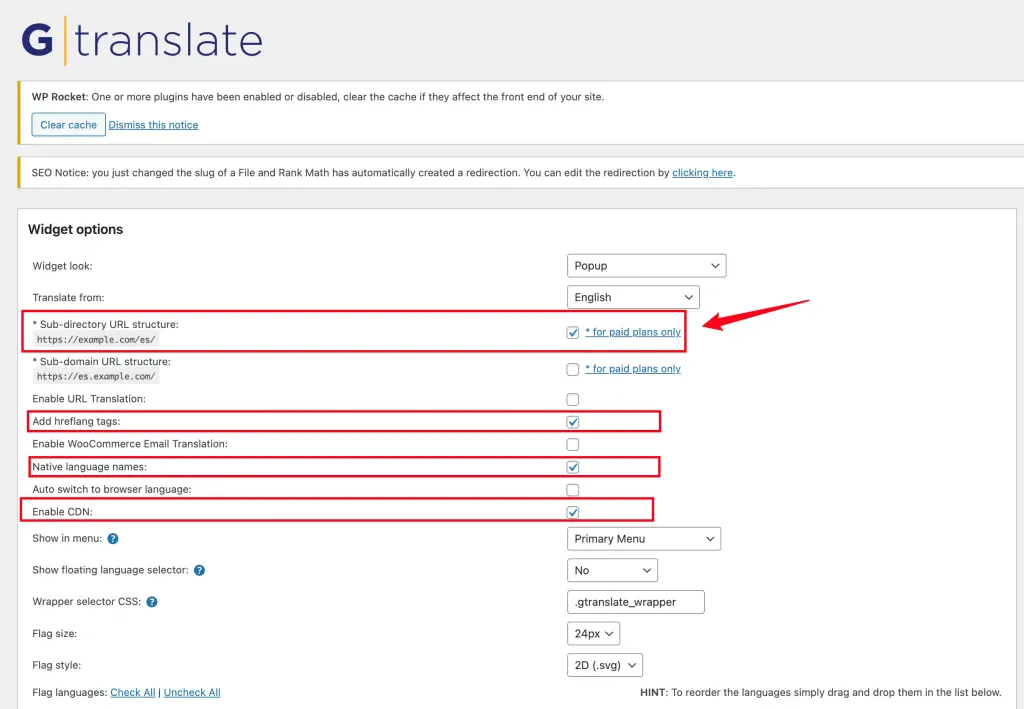
Task: Click the Clear cache button
Action: coord(69,125)
